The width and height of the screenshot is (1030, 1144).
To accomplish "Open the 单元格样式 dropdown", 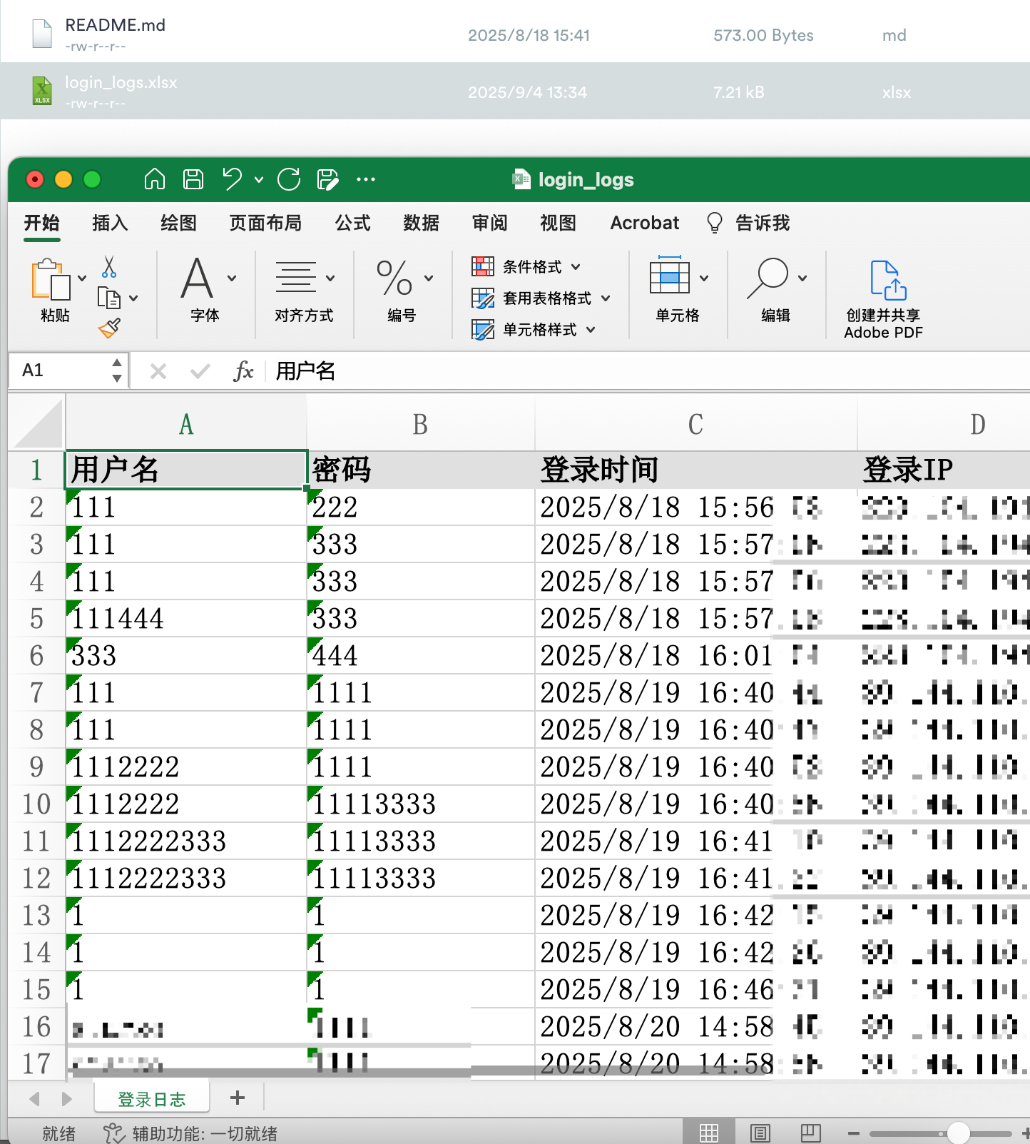I will 541,327.
